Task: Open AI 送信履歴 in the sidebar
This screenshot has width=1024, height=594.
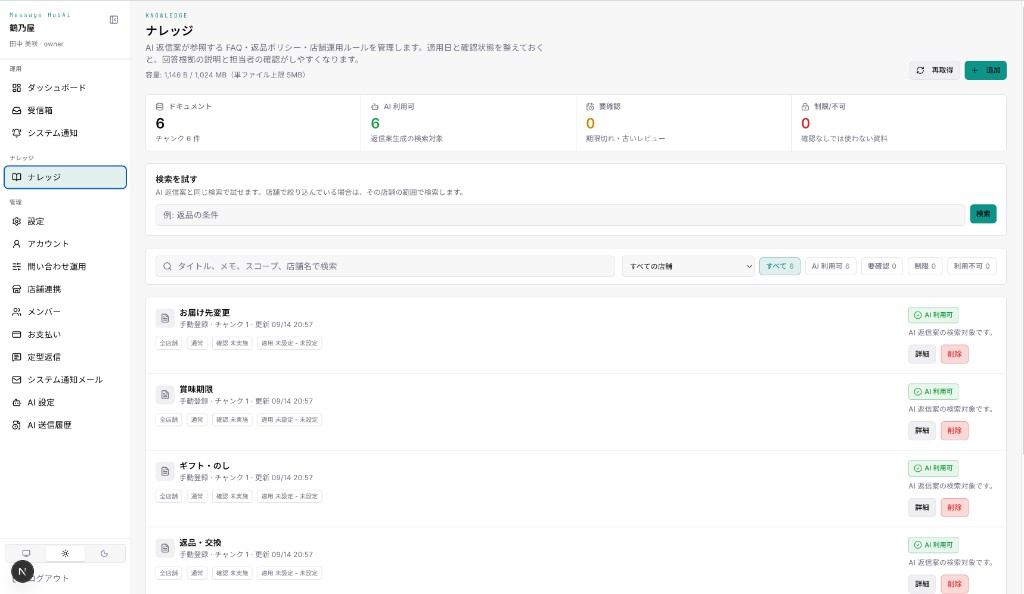Action: point(65,425)
